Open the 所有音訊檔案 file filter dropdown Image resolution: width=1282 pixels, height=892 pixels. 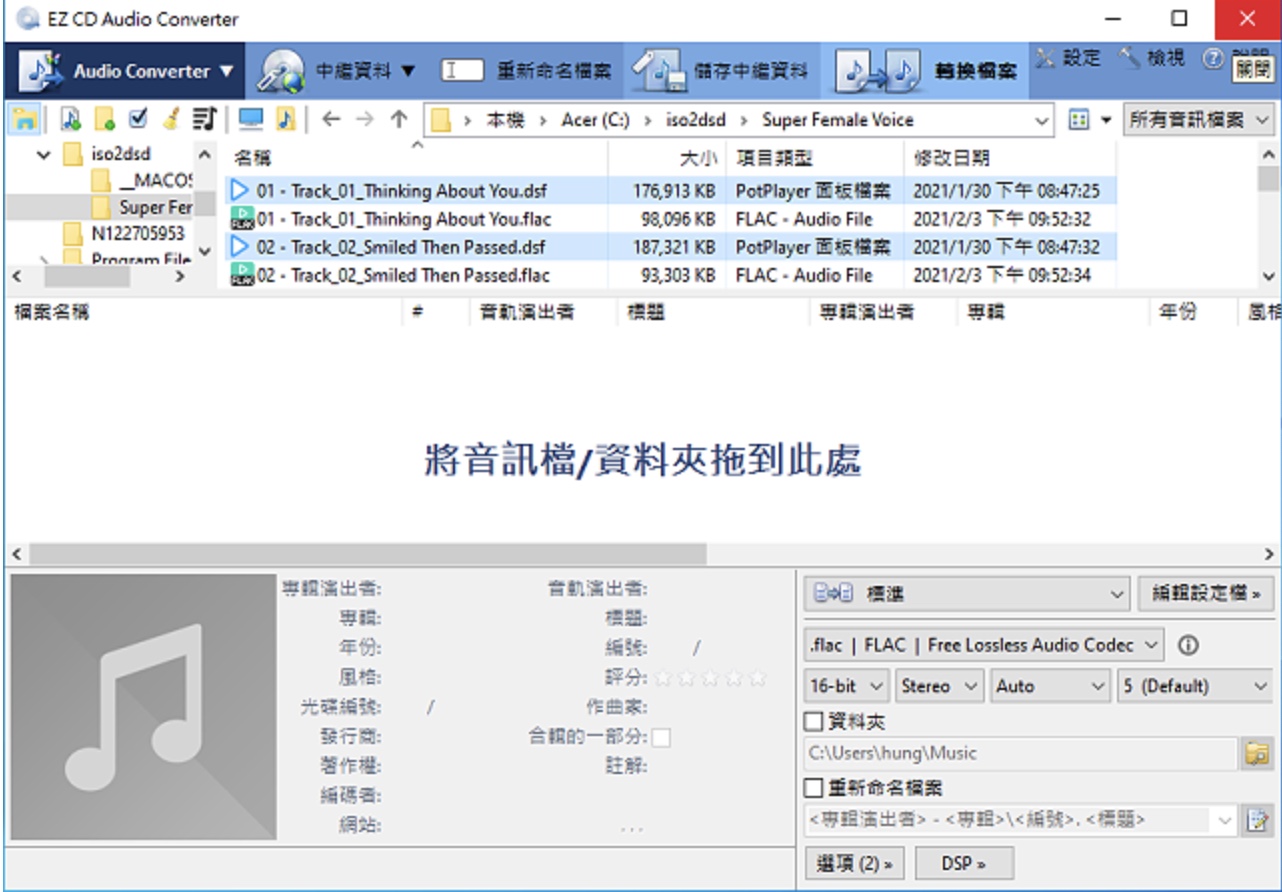click(1199, 120)
